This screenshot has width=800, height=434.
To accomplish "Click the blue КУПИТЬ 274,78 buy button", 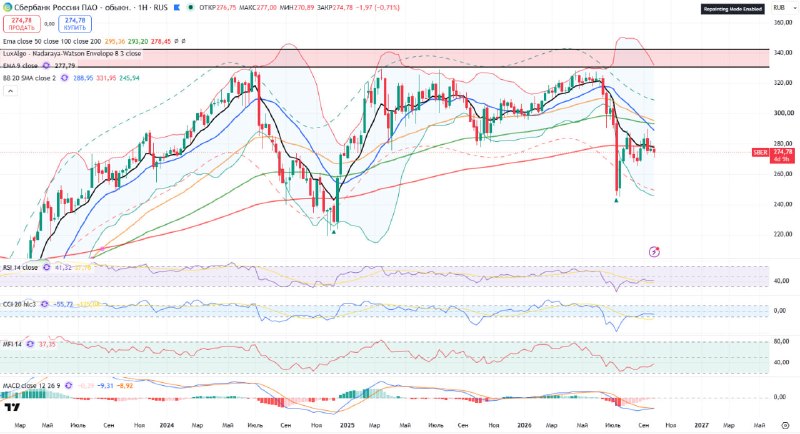I will [75, 23].
